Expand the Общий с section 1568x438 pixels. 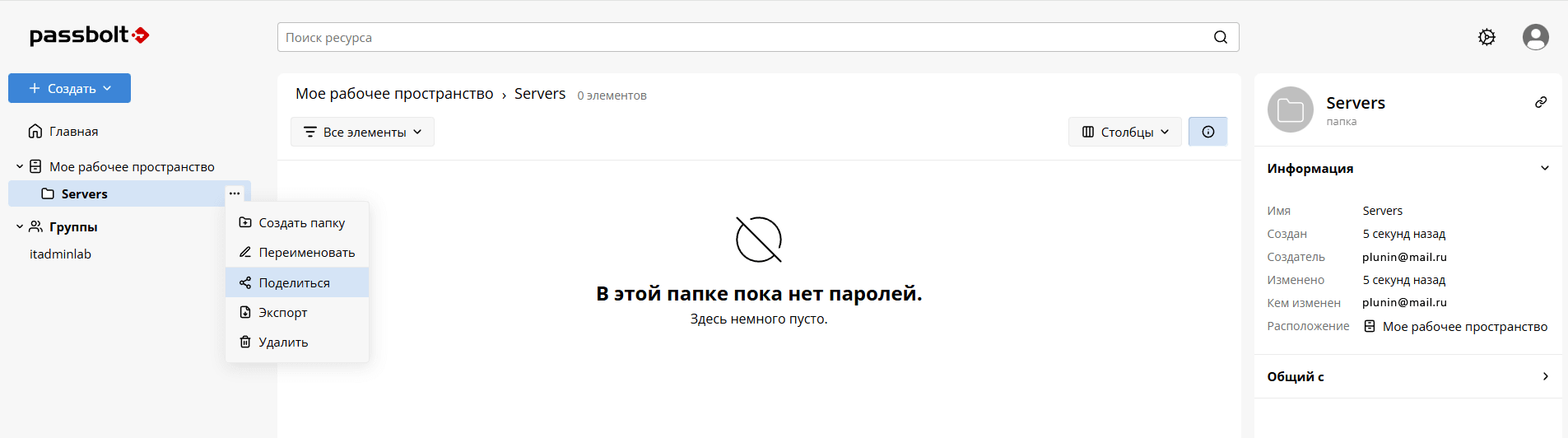pos(1545,376)
